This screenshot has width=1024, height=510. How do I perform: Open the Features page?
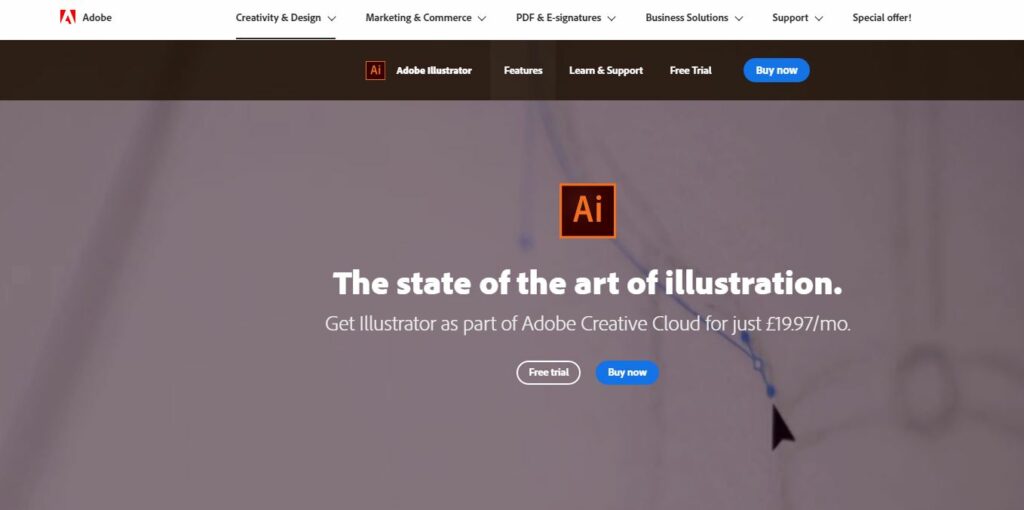point(523,71)
